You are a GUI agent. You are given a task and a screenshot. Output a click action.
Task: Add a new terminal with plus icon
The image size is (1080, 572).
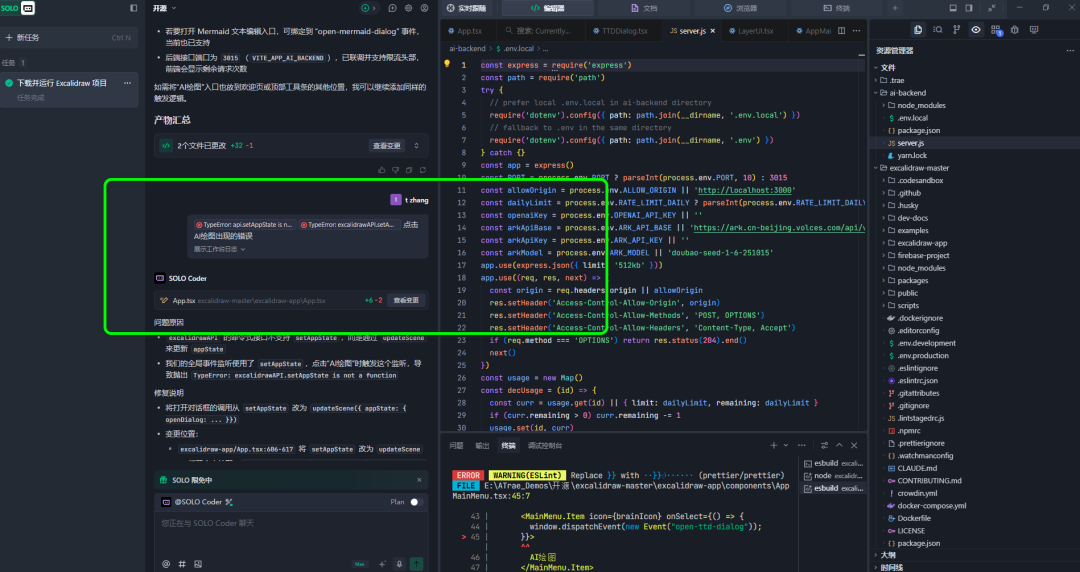coord(773,445)
